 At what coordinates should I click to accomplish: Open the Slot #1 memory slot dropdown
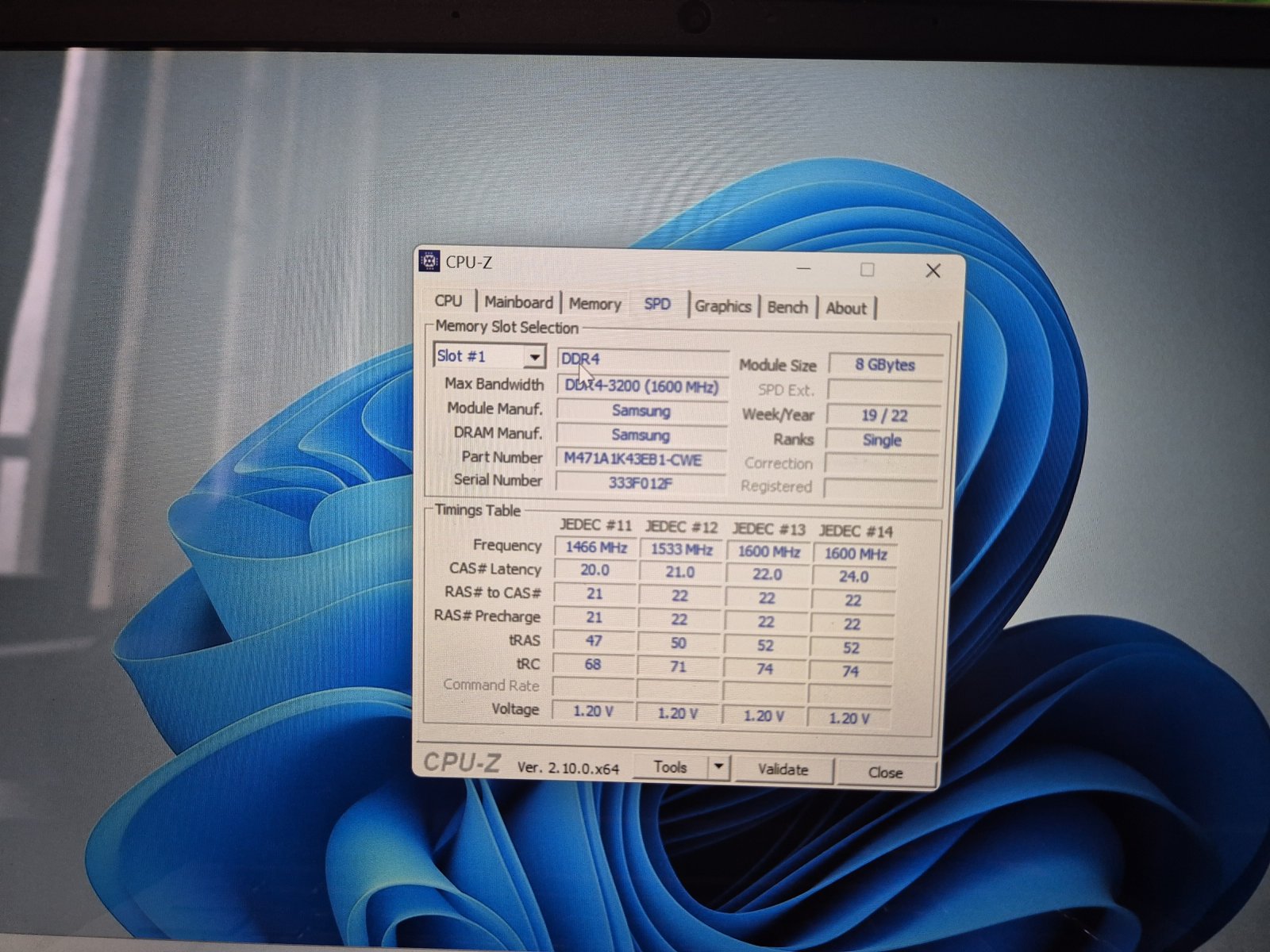tap(534, 357)
